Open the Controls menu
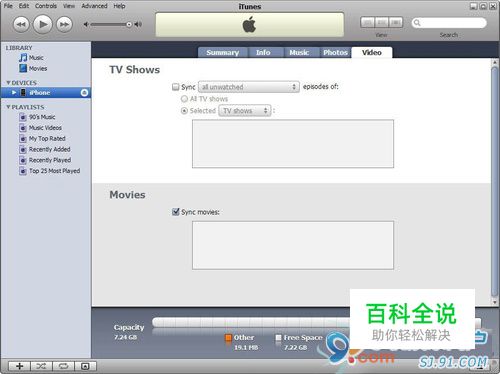Image resolution: width=500 pixels, height=374 pixels. click(x=46, y=6)
